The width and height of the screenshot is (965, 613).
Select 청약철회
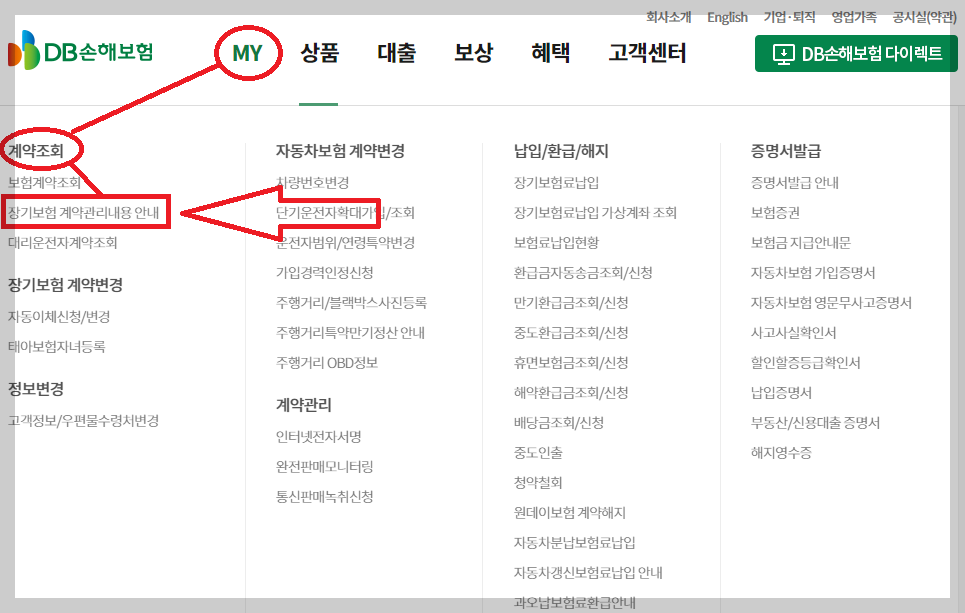(x=539, y=483)
